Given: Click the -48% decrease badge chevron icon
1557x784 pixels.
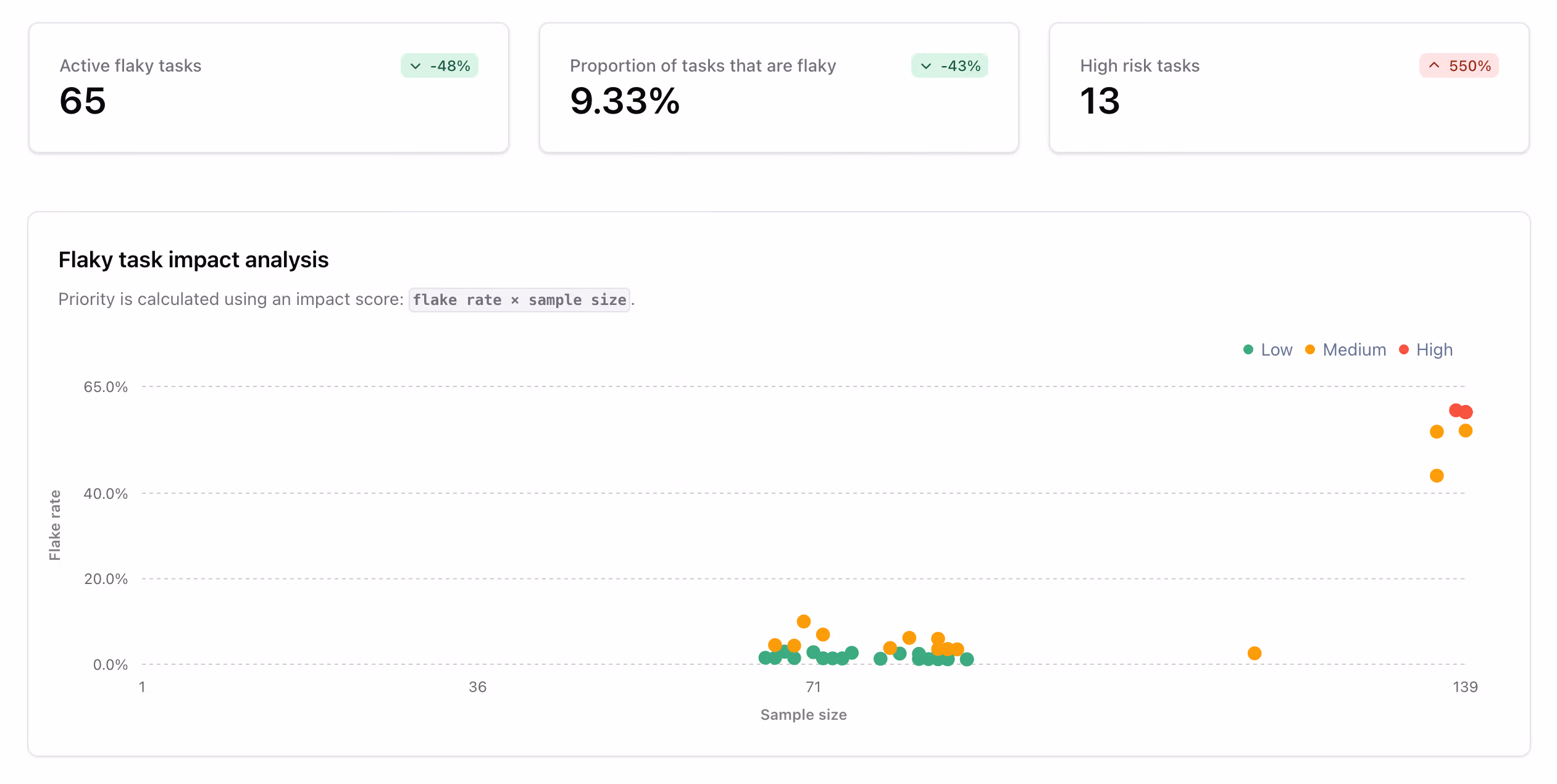Looking at the screenshot, I should (416, 65).
